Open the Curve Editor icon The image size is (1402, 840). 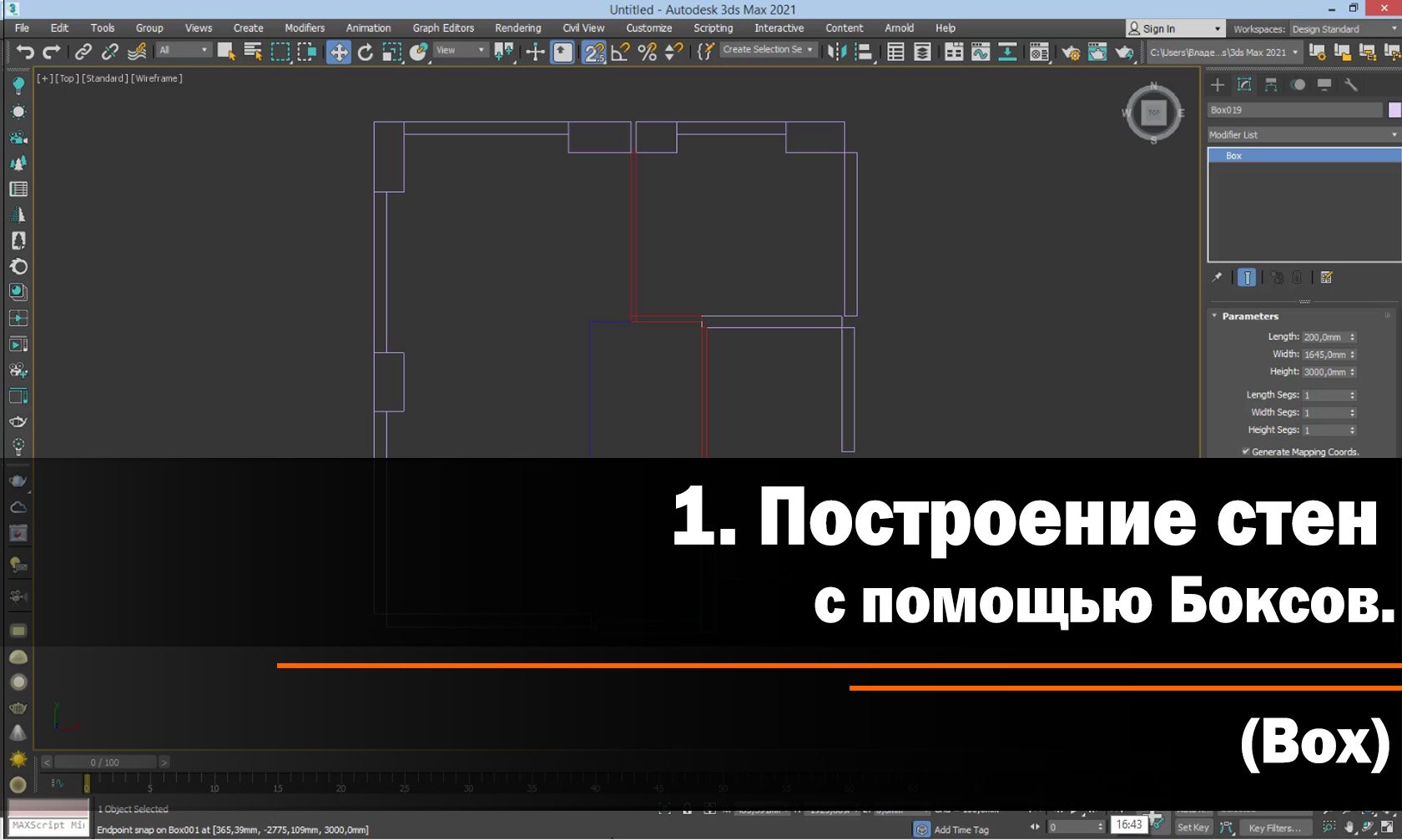980,52
